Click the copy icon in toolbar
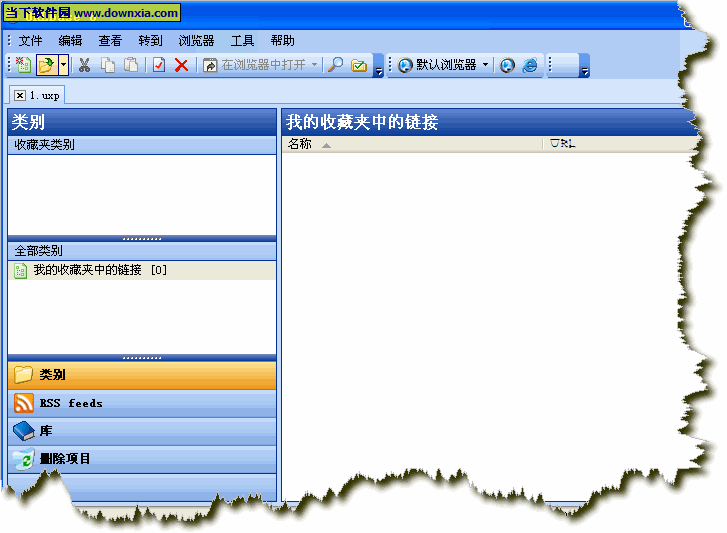 [108, 65]
